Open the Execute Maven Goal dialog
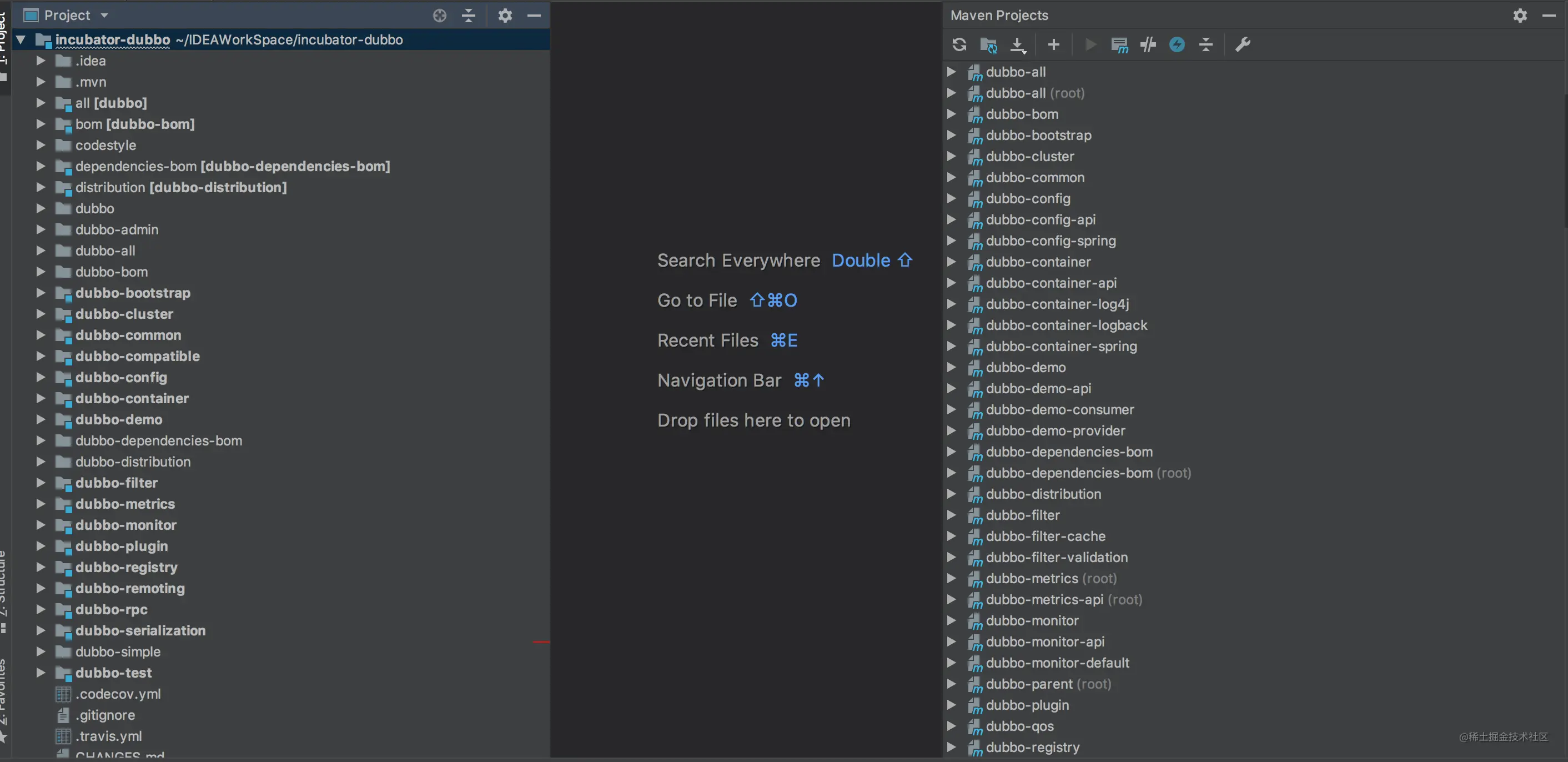This screenshot has height=762, width=1568. (x=1119, y=44)
